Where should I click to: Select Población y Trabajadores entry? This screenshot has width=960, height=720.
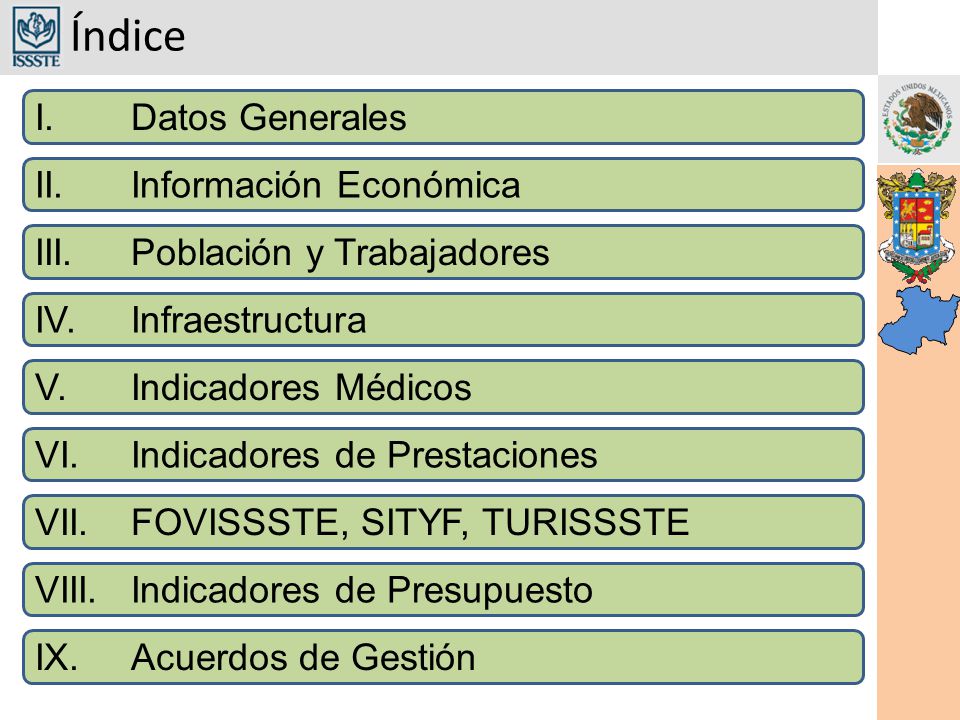click(x=443, y=252)
